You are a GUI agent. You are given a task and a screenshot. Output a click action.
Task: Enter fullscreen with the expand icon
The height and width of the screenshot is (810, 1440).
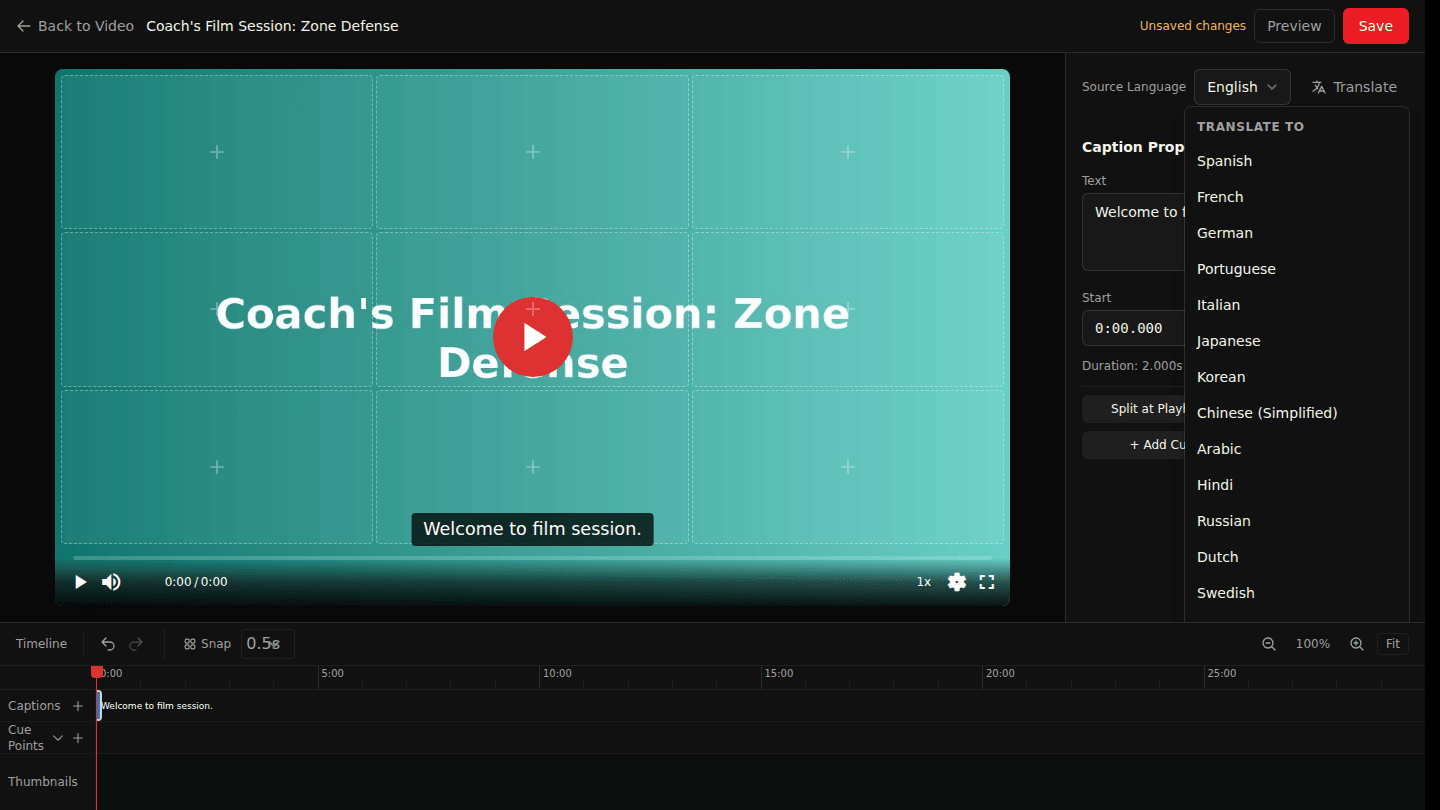(987, 582)
